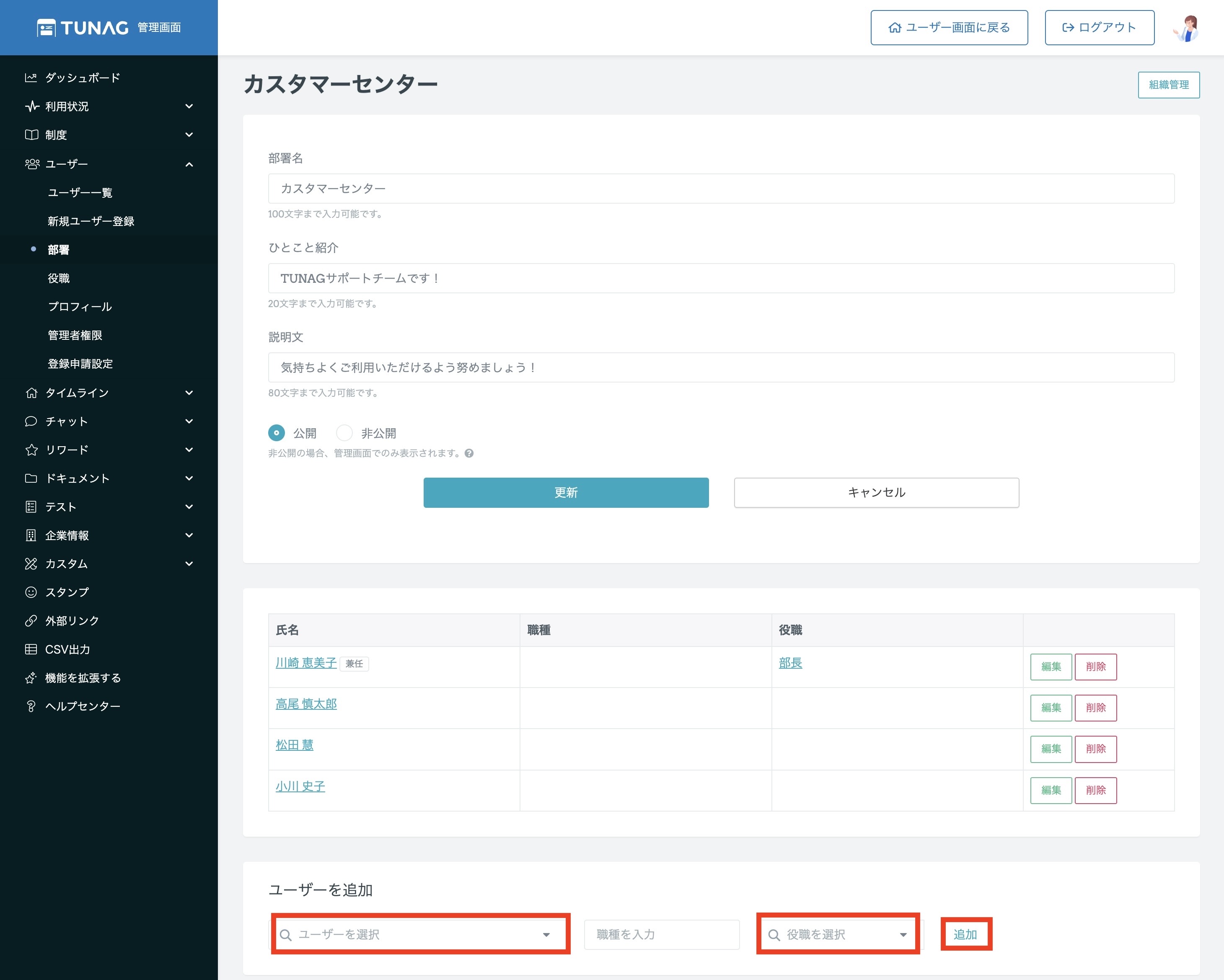The height and width of the screenshot is (980, 1224).
Task: Open 松田 慧 user link
Action: click(294, 745)
